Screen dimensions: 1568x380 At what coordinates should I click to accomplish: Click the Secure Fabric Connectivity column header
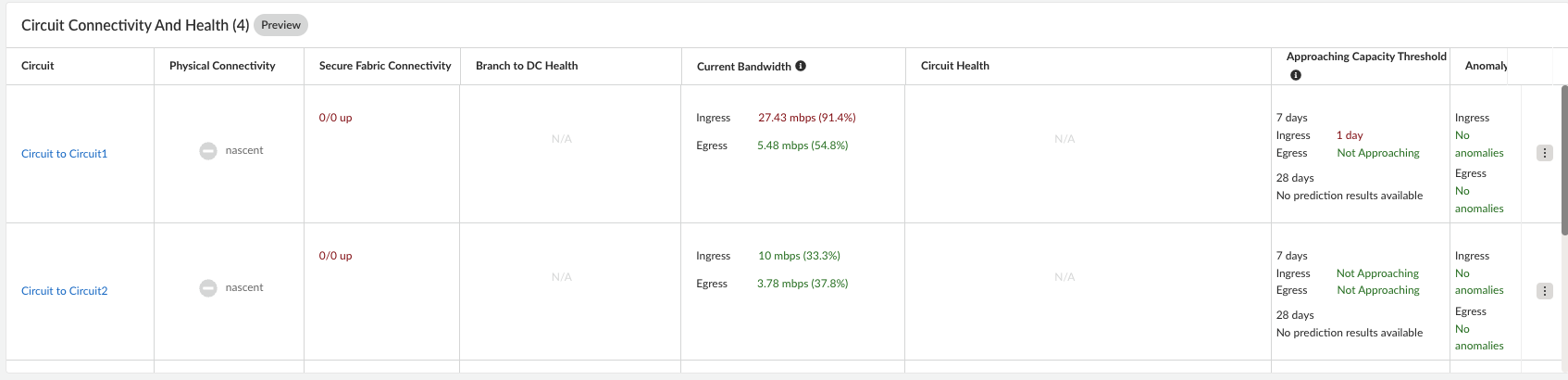coord(385,66)
